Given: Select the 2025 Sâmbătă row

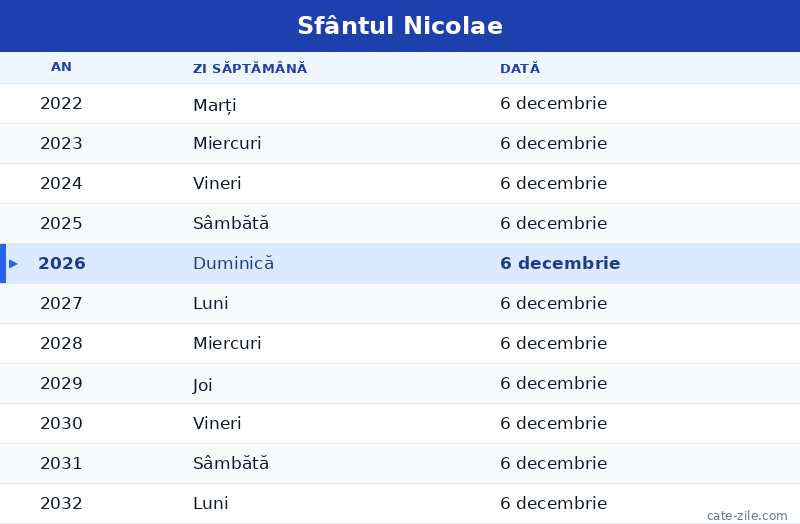Looking at the screenshot, I should coord(400,223).
